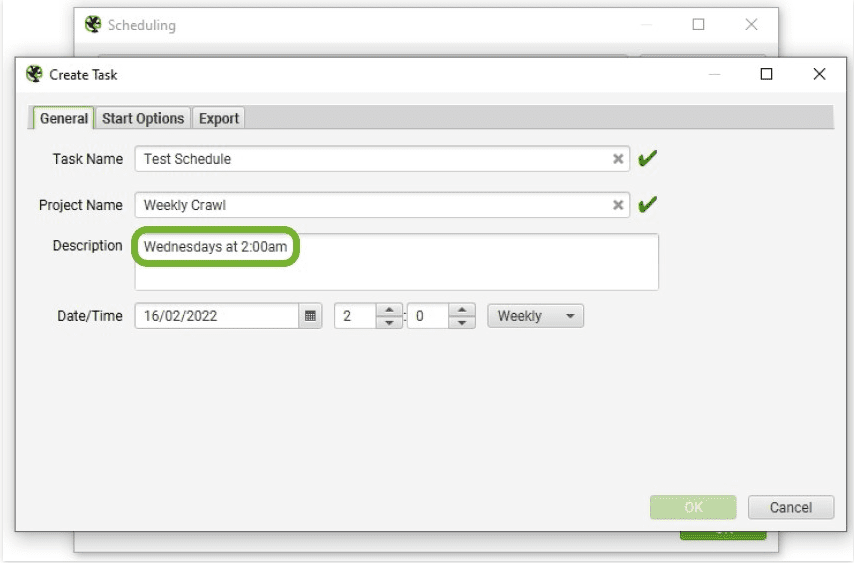Click the Screaming Frog icon in Create Task title
The width and height of the screenshot is (854, 563).
click(34, 74)
